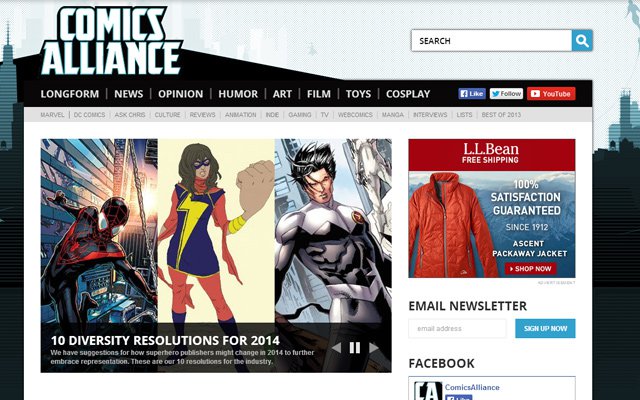The image size is (640, 400).
Task: Click the email address input field
Action: coord(457,328)
